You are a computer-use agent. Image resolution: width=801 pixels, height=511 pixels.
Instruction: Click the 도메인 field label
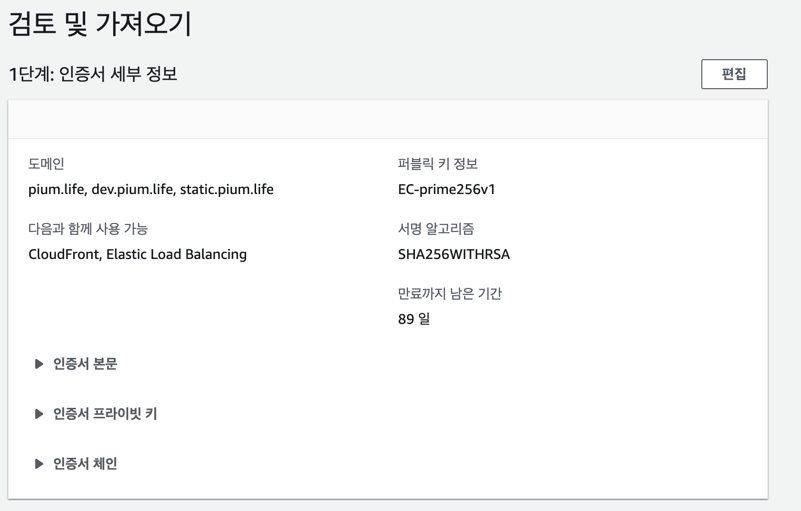(46, 164)
